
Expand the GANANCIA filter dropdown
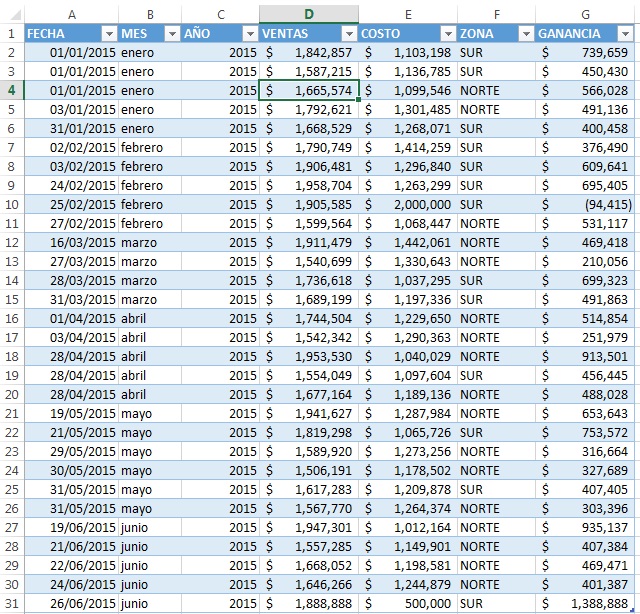(623, 33)
